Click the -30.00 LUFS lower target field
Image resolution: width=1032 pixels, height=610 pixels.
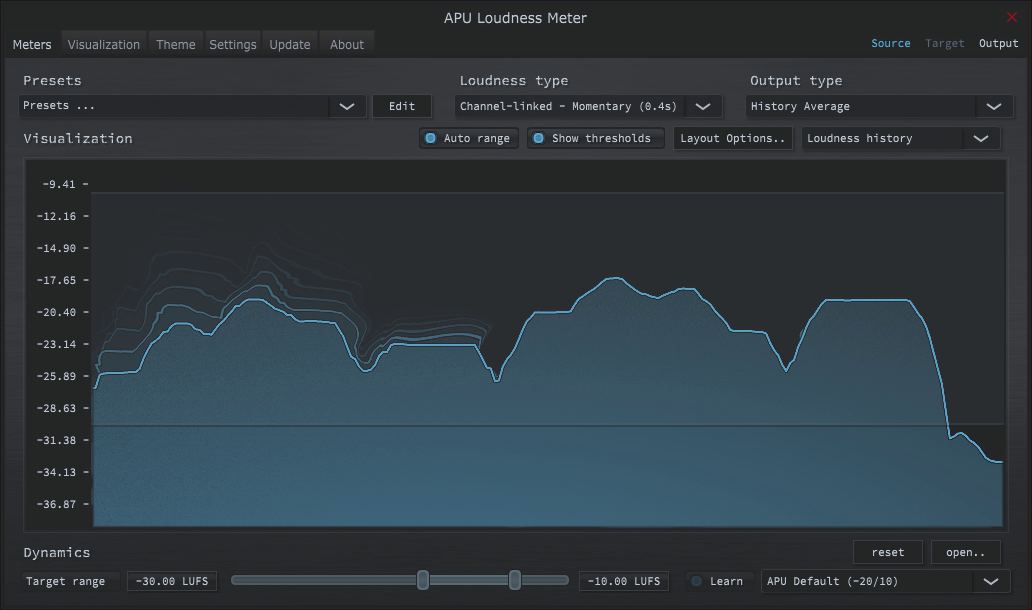[x=172, y=582]
